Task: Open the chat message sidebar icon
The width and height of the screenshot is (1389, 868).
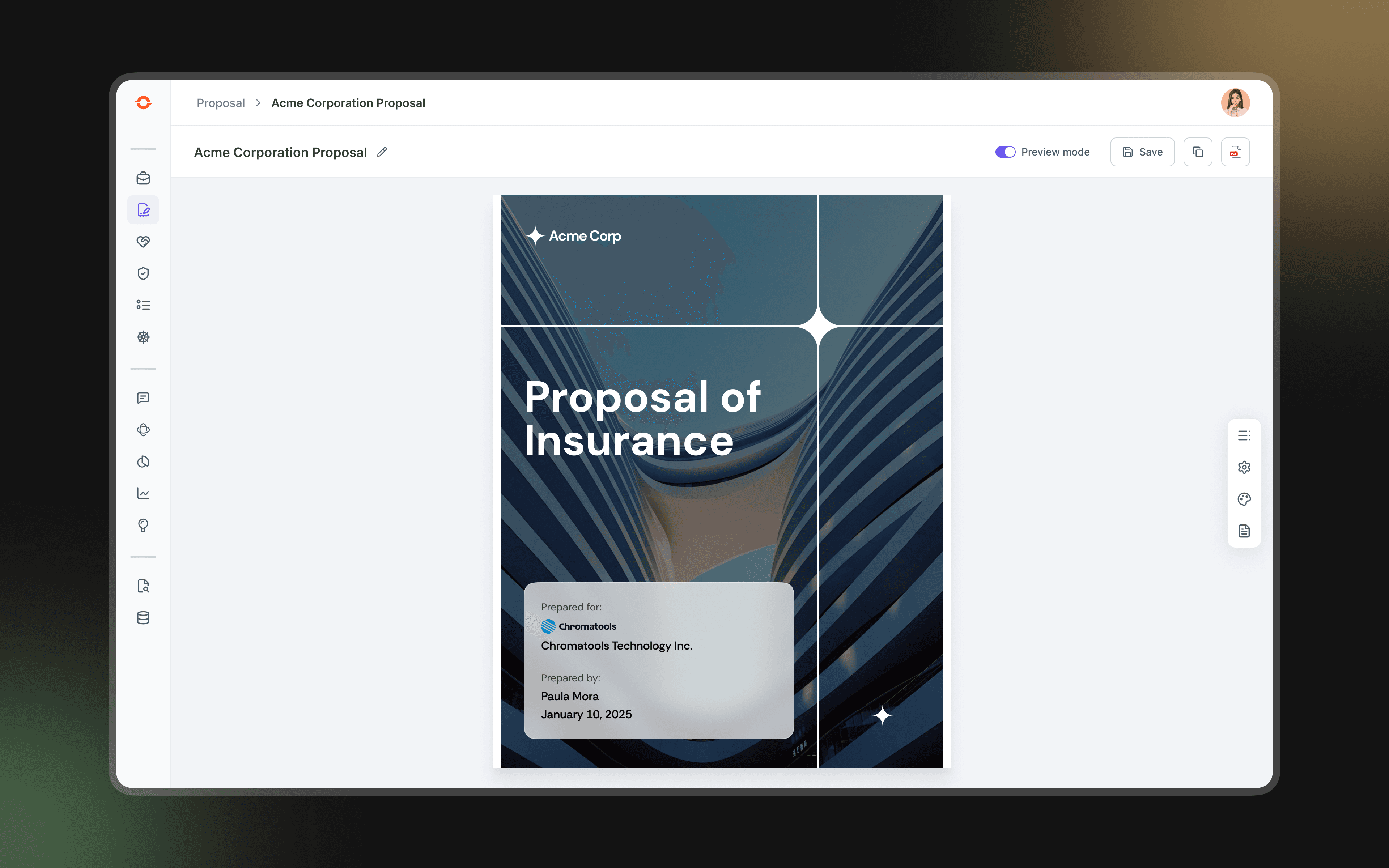Action: 143,398
